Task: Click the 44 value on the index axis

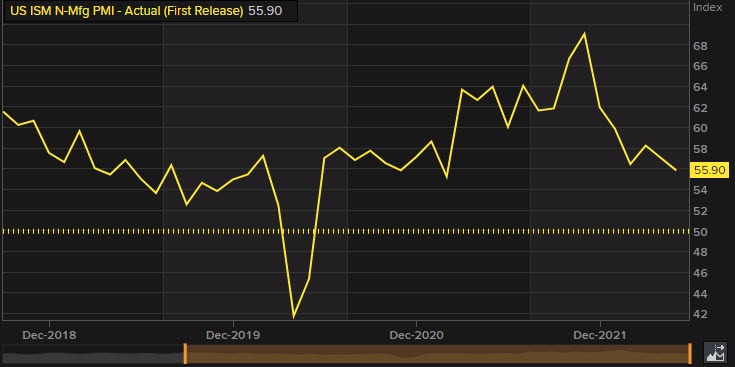Action: click(701, 294)
